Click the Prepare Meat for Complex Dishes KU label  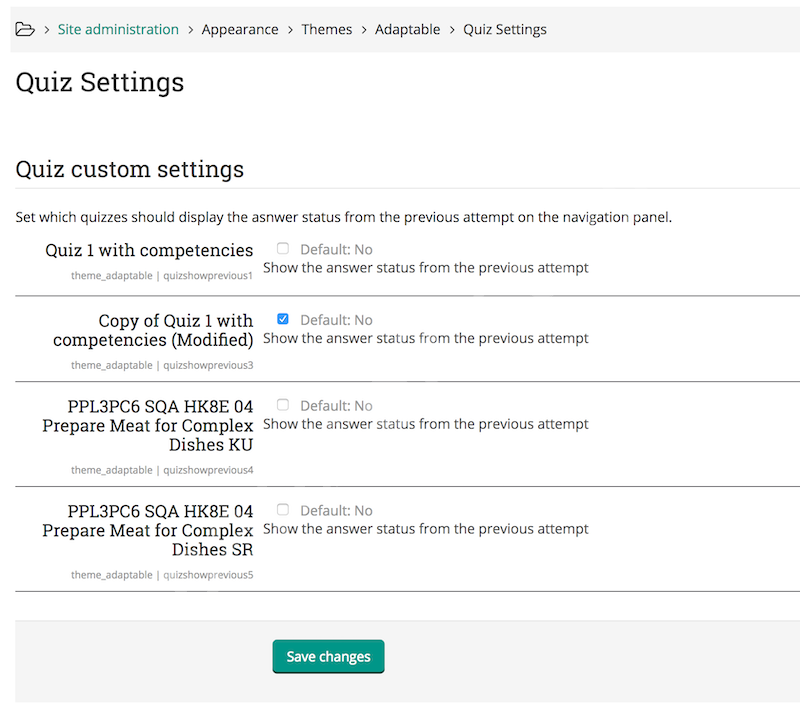[x=147, y=425]
